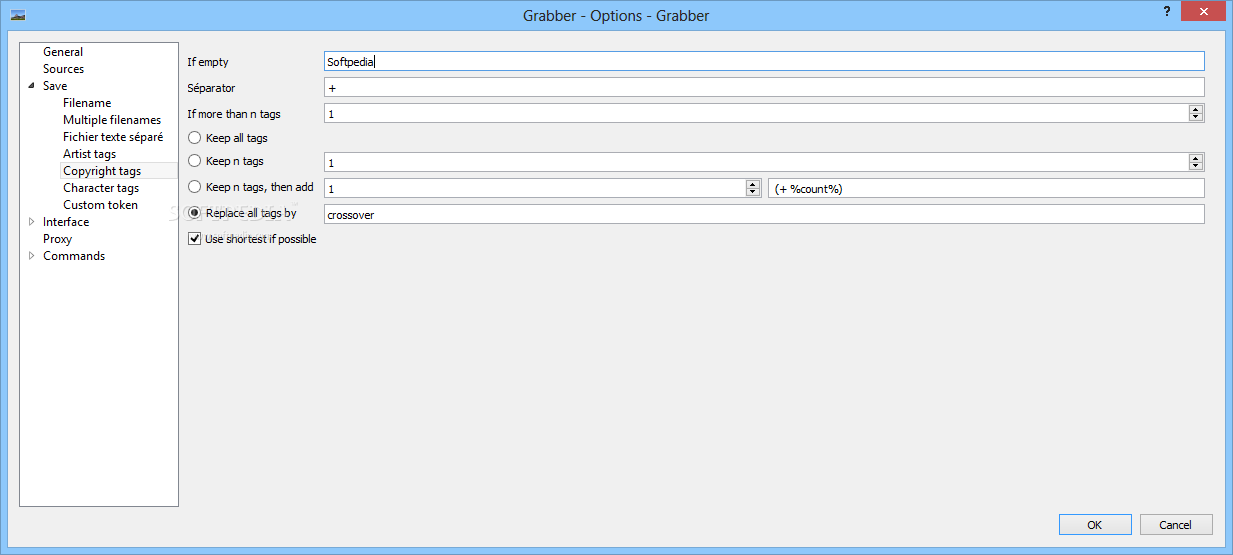Select the Interface tree node

[66, 222]
